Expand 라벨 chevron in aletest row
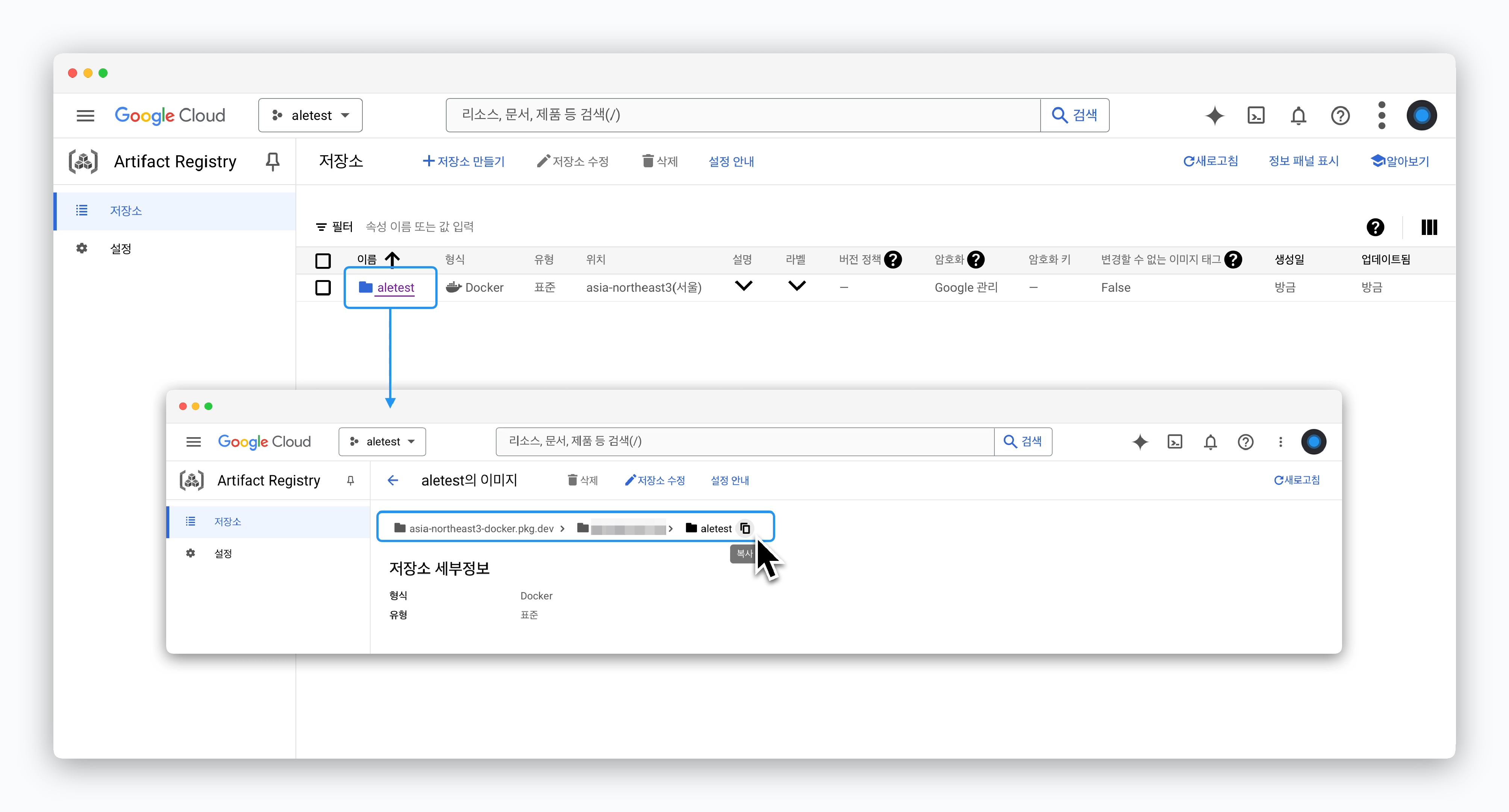Image resolution: width=1509 pixels, height=812 pixels. [797, 286]
